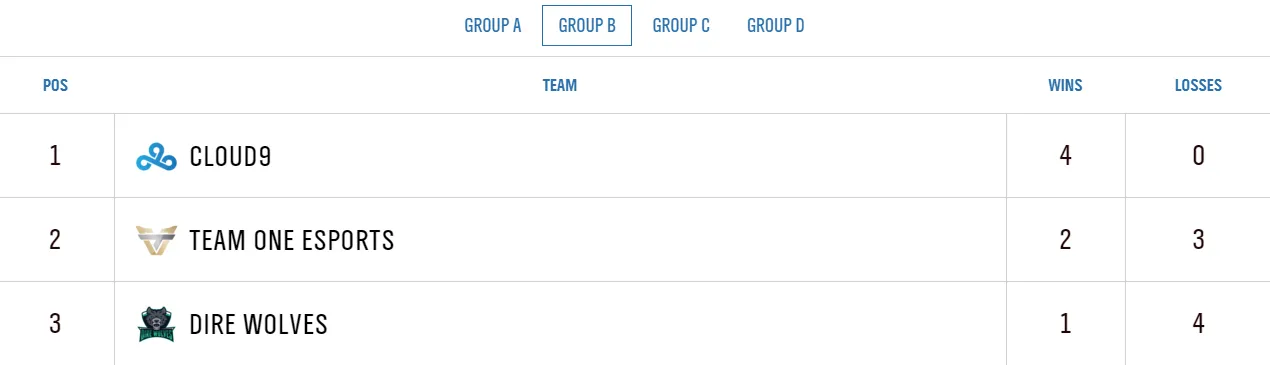Click the POS column header

56,86
